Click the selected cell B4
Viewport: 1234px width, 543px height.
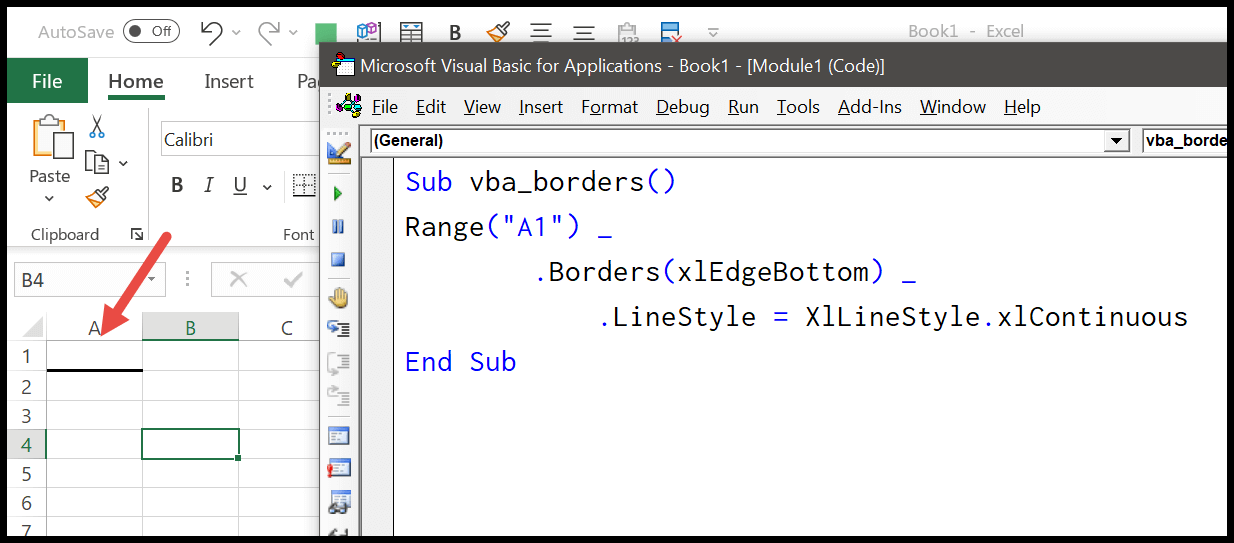[190, 444]
